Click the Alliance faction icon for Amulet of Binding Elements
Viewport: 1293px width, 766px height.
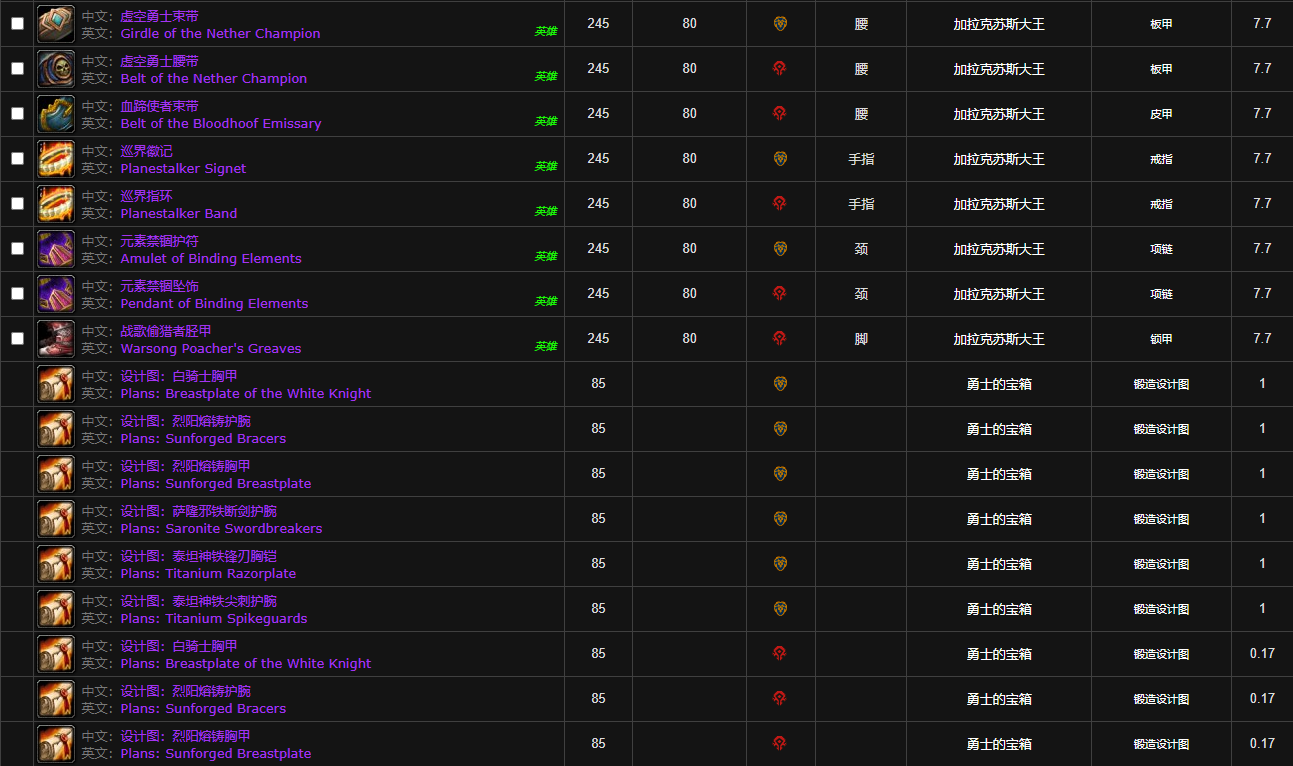[780, 248]
